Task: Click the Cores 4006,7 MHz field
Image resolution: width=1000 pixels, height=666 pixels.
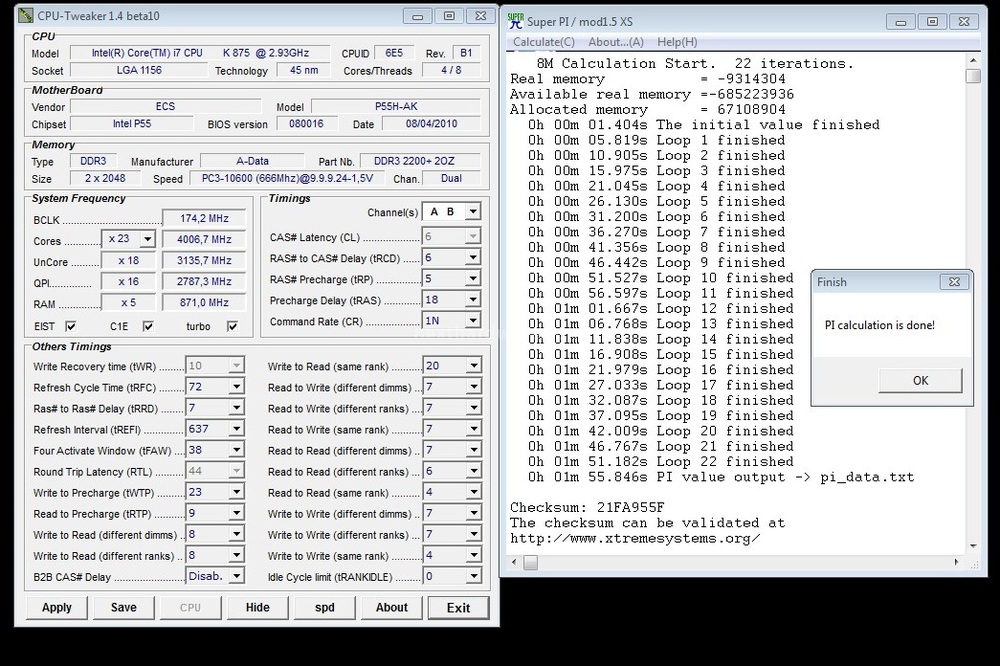Action: (204, 239)
